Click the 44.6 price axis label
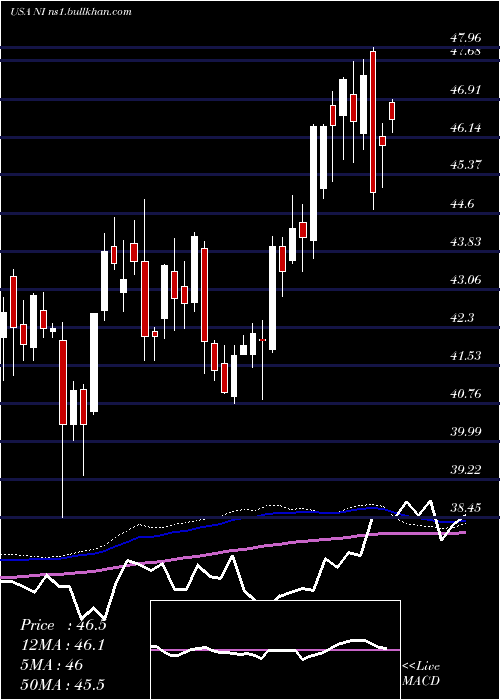Viewport: 500px width, 700px height. click(462, 204)
